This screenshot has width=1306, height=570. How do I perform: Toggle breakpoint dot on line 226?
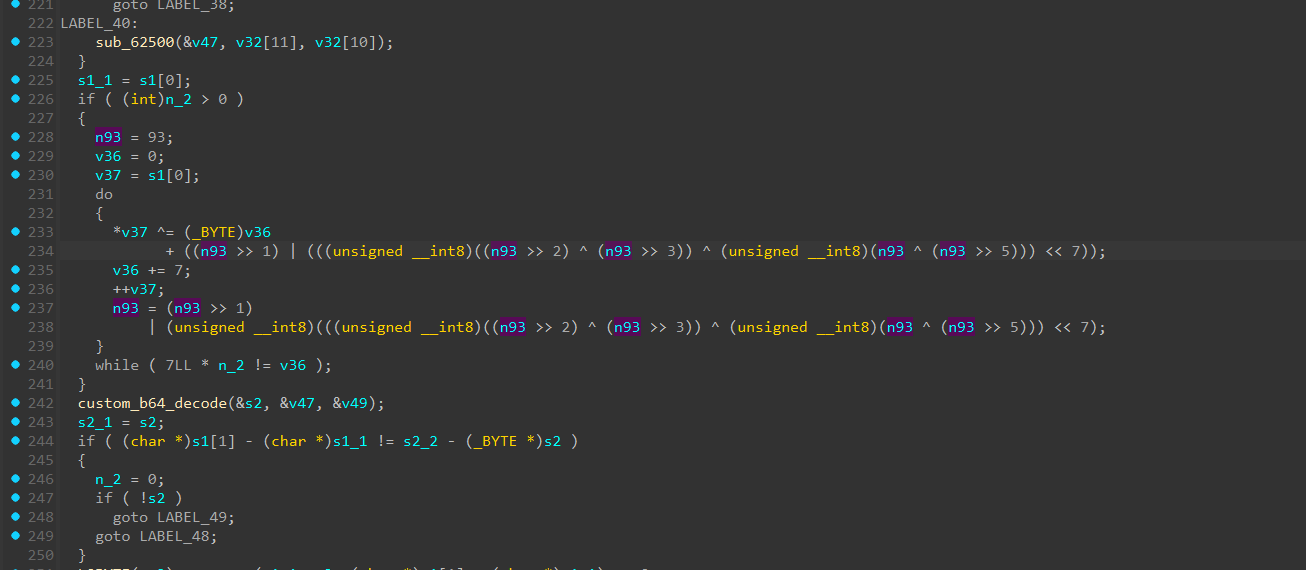pyautogui.click(x=15, y=99)
